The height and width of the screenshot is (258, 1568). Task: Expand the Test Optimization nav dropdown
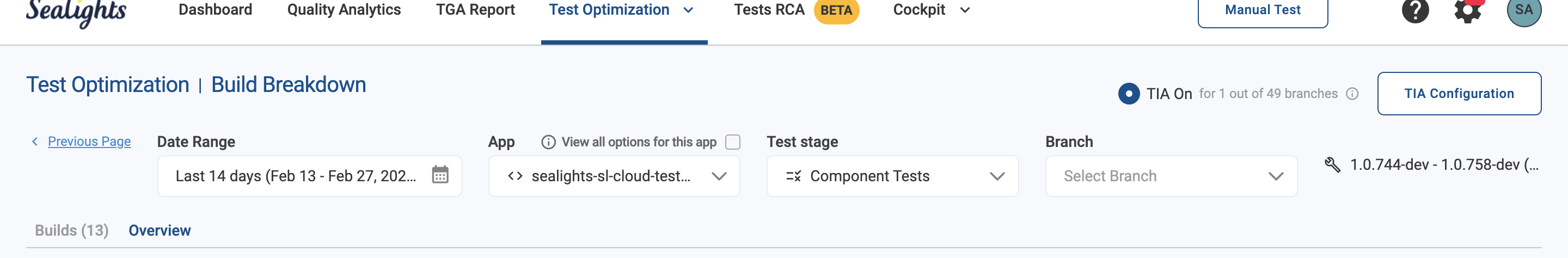688,10
